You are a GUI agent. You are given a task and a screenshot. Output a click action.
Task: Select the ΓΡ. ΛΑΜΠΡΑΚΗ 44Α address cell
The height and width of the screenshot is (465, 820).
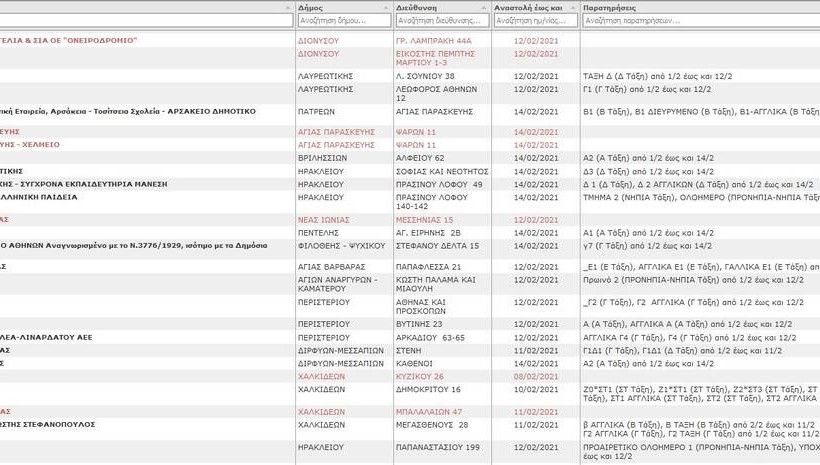433,41
